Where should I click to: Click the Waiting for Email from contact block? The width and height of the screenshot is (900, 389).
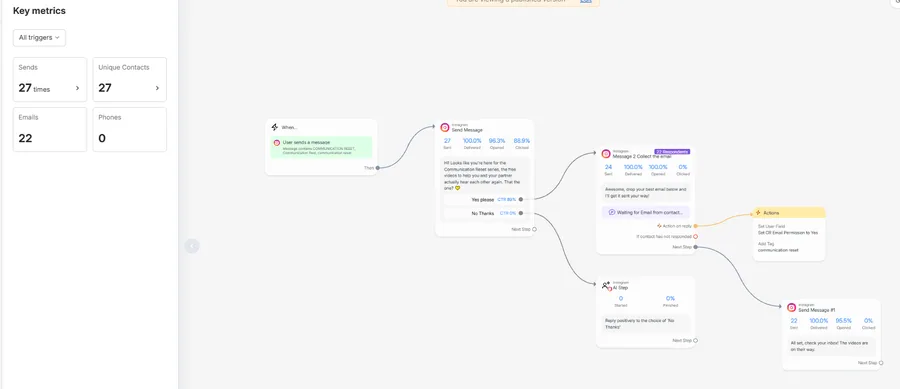[646, 212]
